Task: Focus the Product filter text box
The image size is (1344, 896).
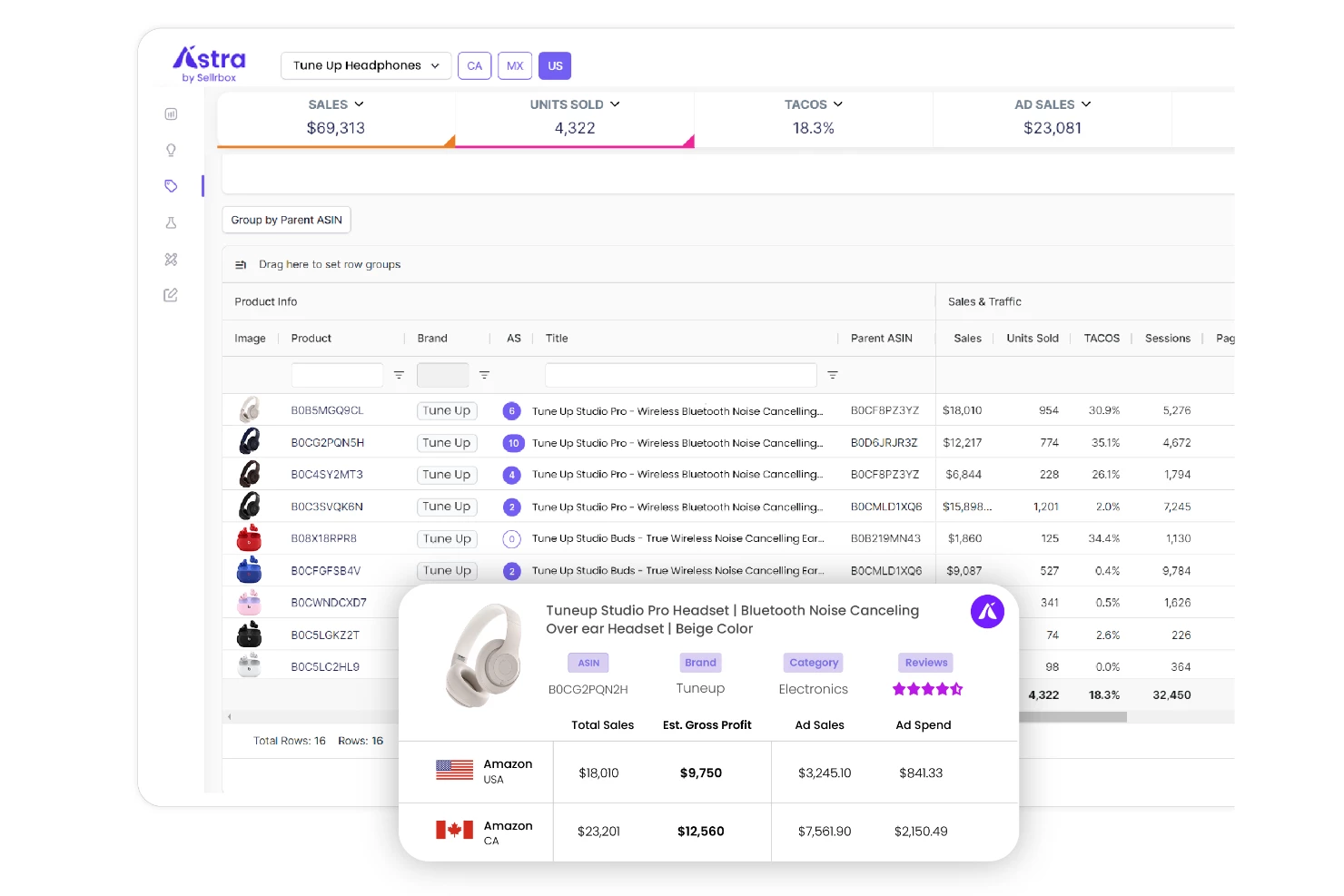Action: [x=337, y=375]
